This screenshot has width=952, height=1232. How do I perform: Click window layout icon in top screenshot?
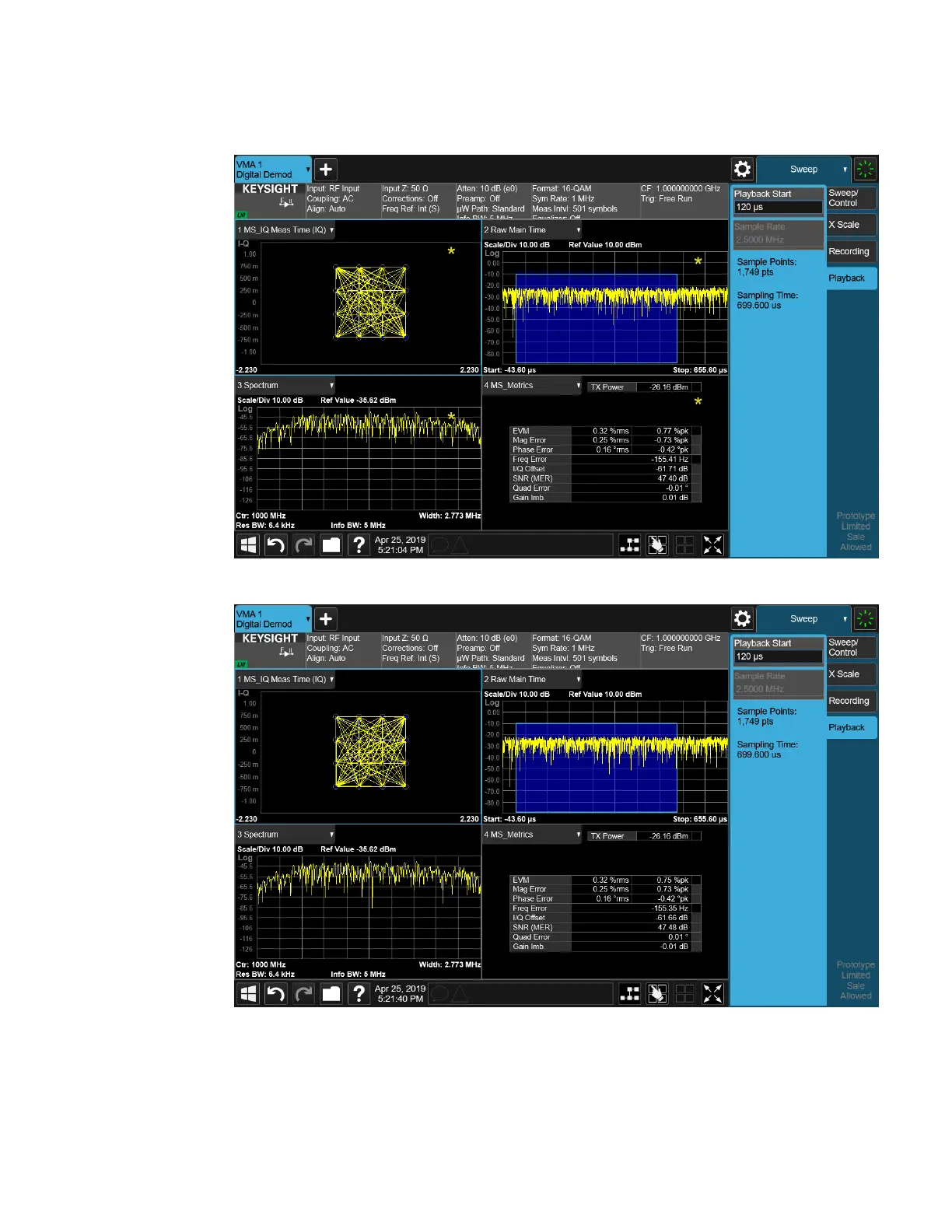[630, 544]
